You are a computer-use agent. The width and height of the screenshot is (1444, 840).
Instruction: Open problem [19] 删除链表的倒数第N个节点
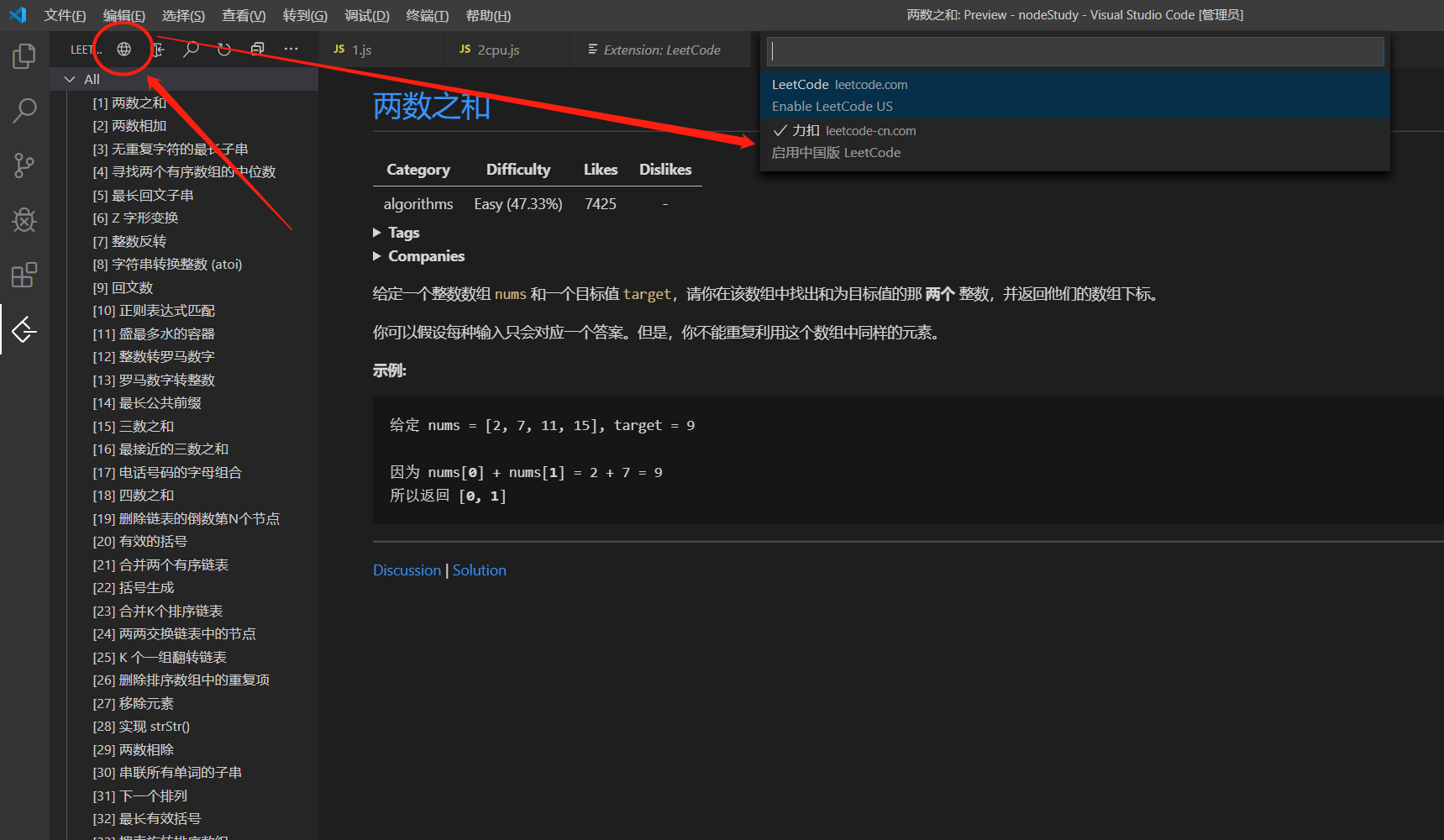[186, 518]
